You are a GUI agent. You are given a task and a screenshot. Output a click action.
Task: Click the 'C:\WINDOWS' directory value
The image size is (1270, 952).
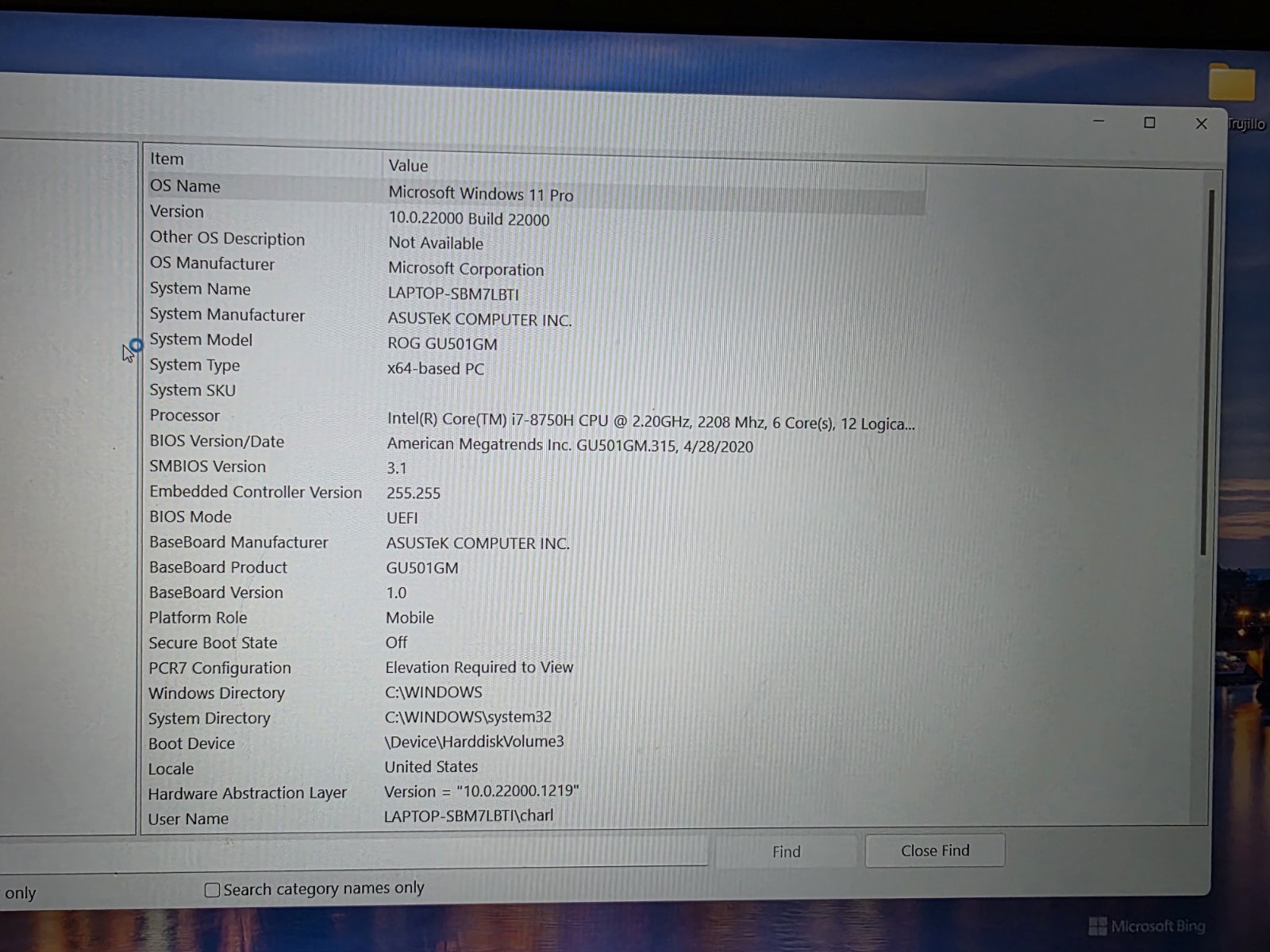coord(433,693)
